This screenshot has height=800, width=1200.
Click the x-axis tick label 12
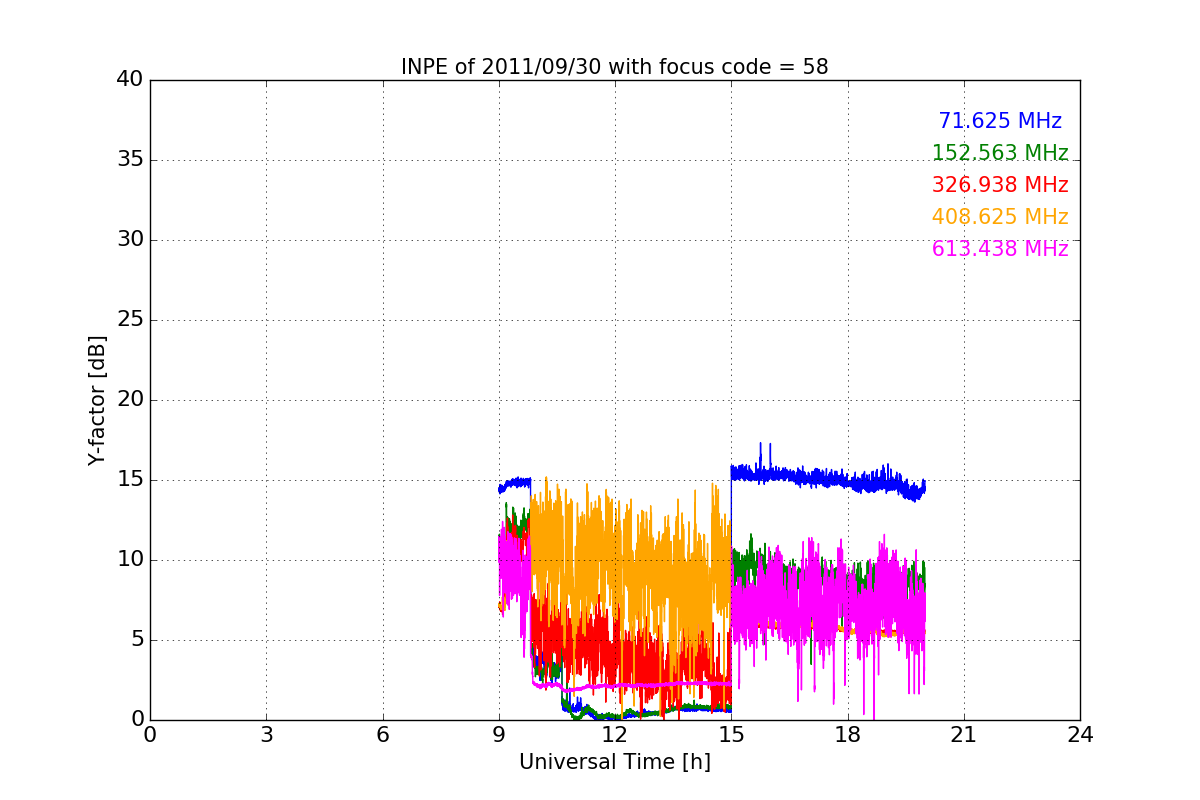coord(615,735)
